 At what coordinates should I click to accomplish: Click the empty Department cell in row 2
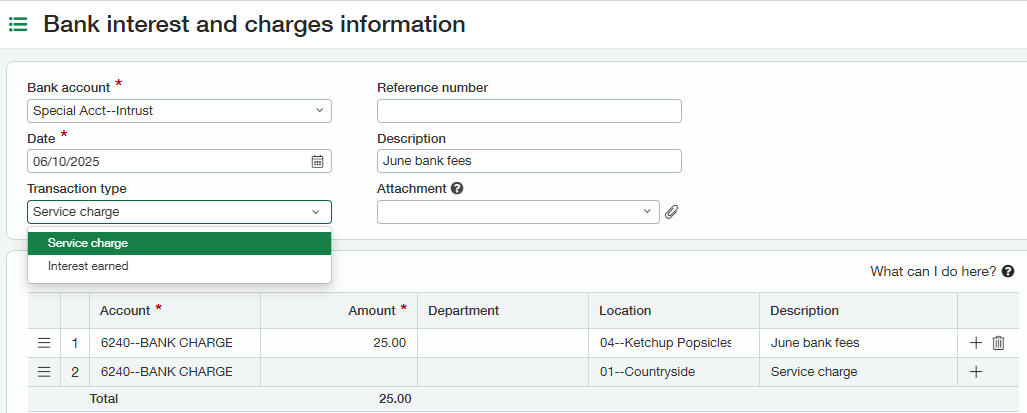click(503, 372)
